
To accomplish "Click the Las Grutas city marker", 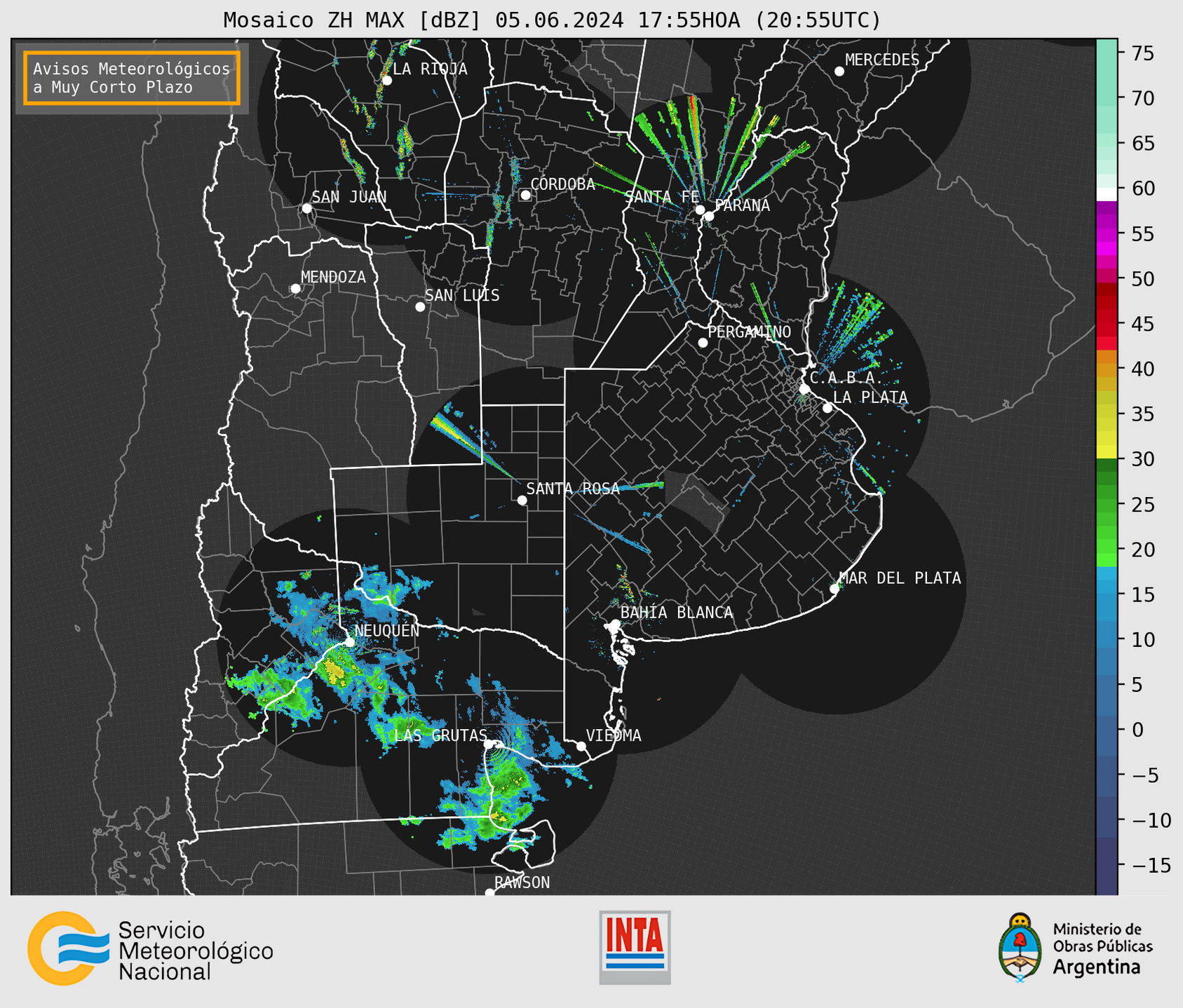I will (489, 744).
